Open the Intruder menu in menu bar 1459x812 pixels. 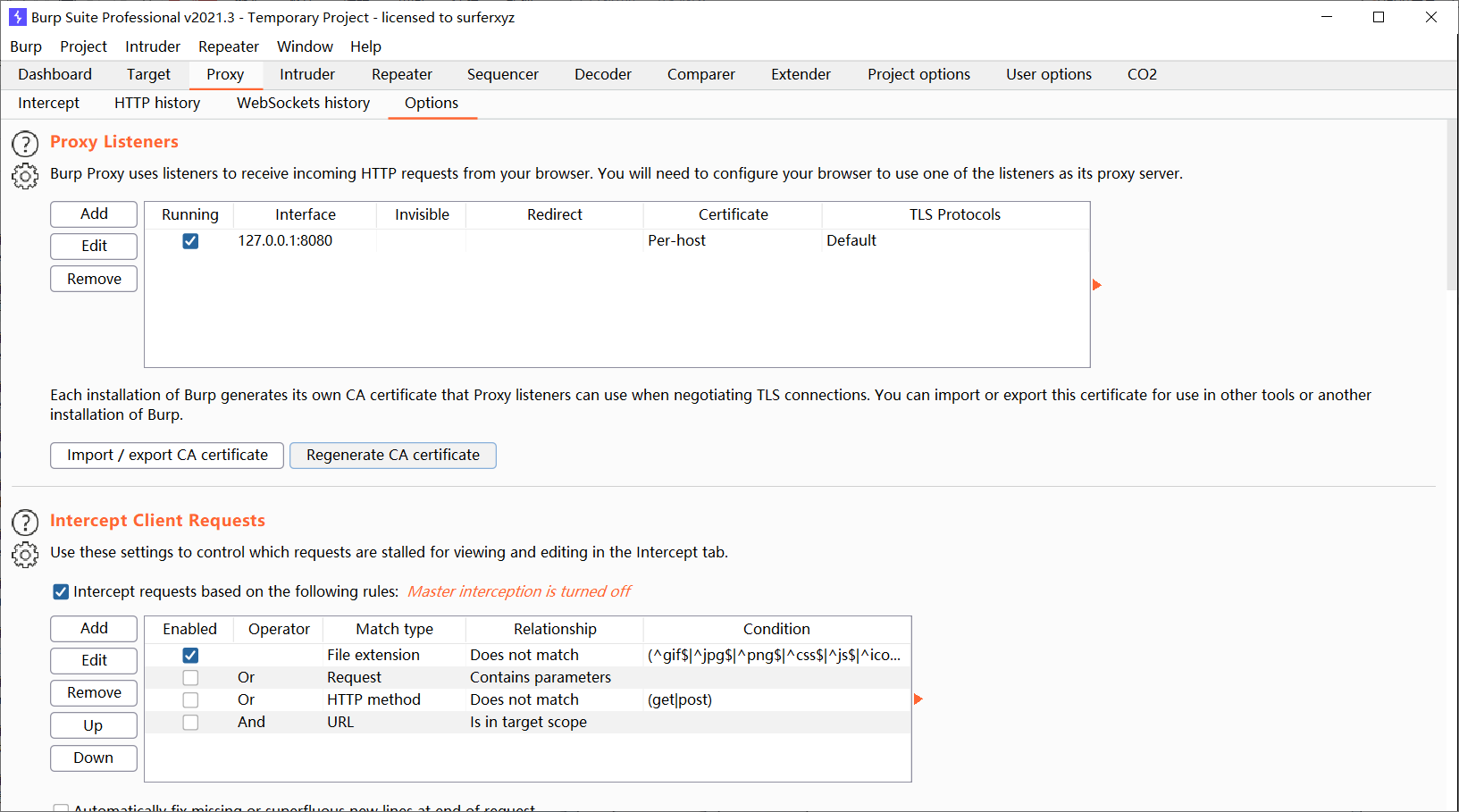tap(153, 46)
